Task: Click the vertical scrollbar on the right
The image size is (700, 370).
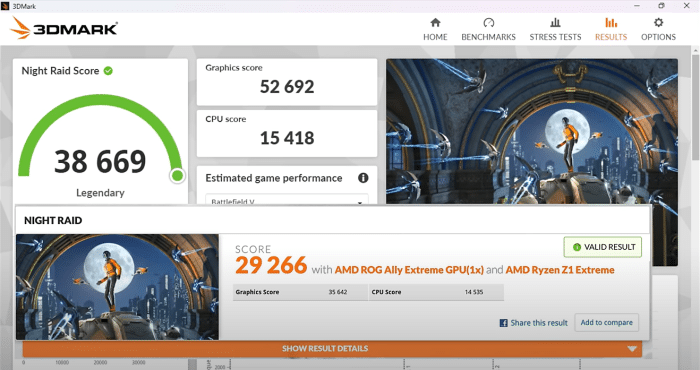Action: [x=696, y=107]
